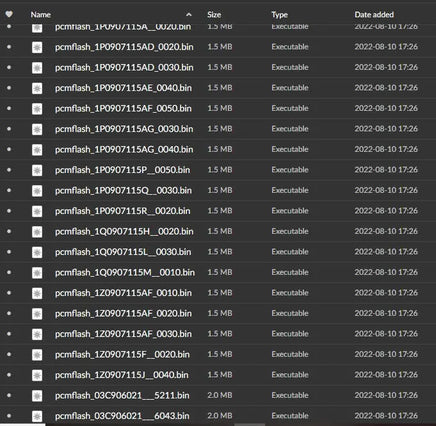The width and height of the screenshot is (436, 426).
Task: Click file icon for pcmflash_1Z0907115AF_0020.bin
Action: pyautogui.click(x=37, y=314)
